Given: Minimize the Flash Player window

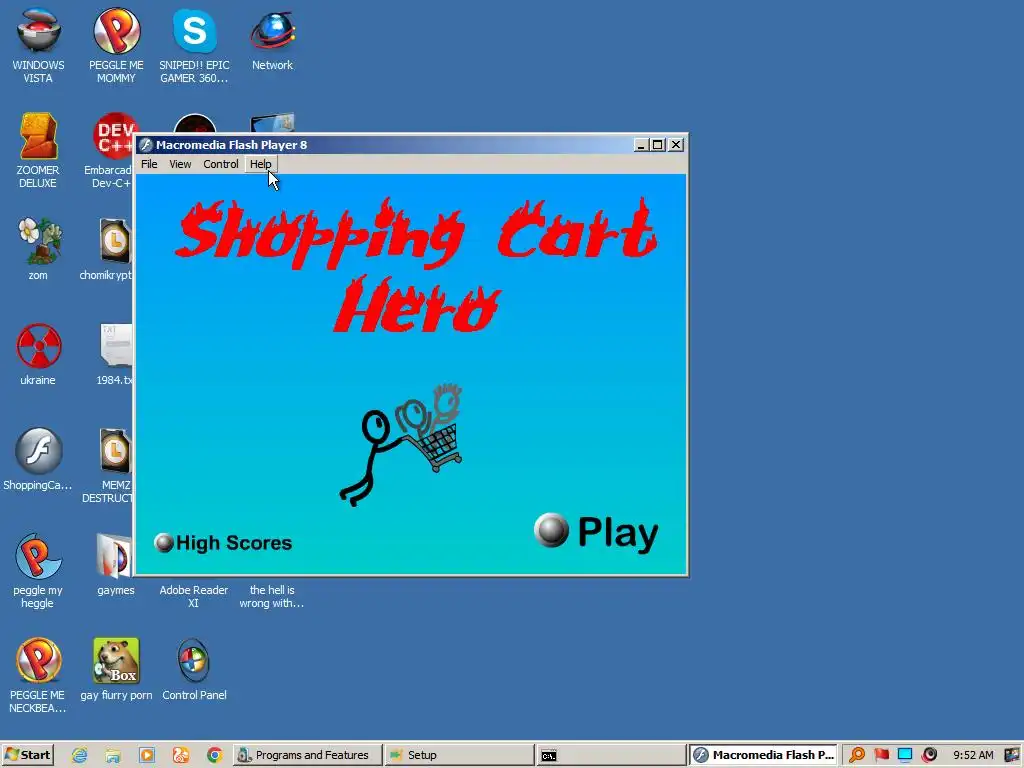Looking at the screenshot, I should coord(641,145).
